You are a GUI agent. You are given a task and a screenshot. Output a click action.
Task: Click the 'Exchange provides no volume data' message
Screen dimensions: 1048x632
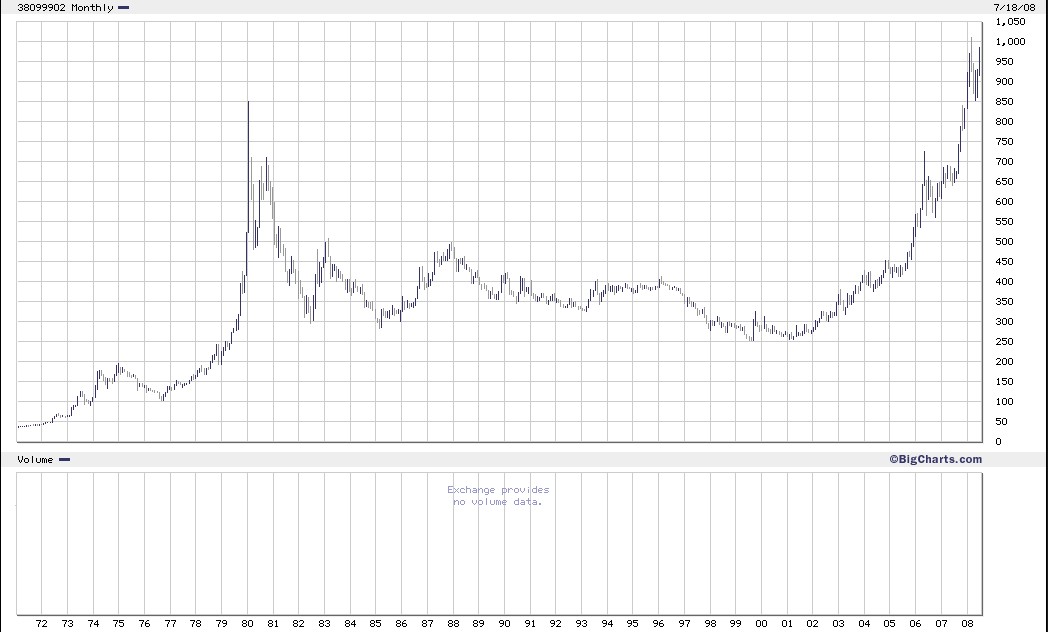(498, 496)
